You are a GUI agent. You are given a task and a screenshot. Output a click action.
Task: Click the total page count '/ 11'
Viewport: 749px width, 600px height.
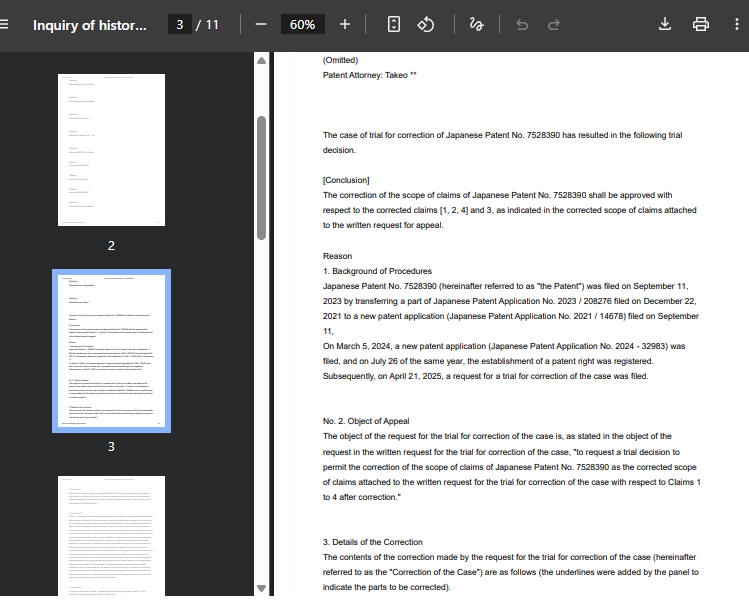[207, 25]
